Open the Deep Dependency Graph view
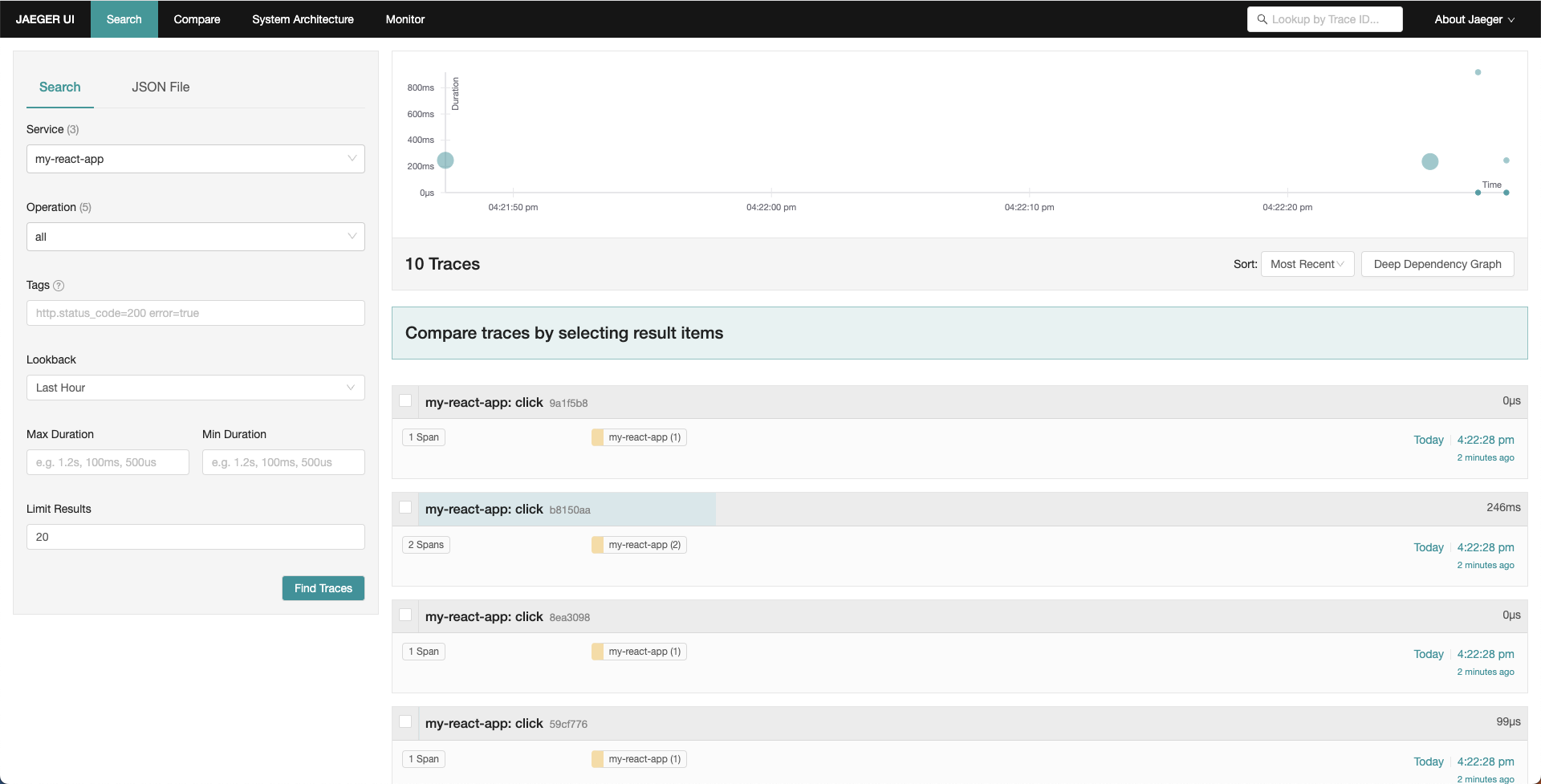Viewport: 1541px width, 784px height. pyautogui.click(x=1437, y=263)
